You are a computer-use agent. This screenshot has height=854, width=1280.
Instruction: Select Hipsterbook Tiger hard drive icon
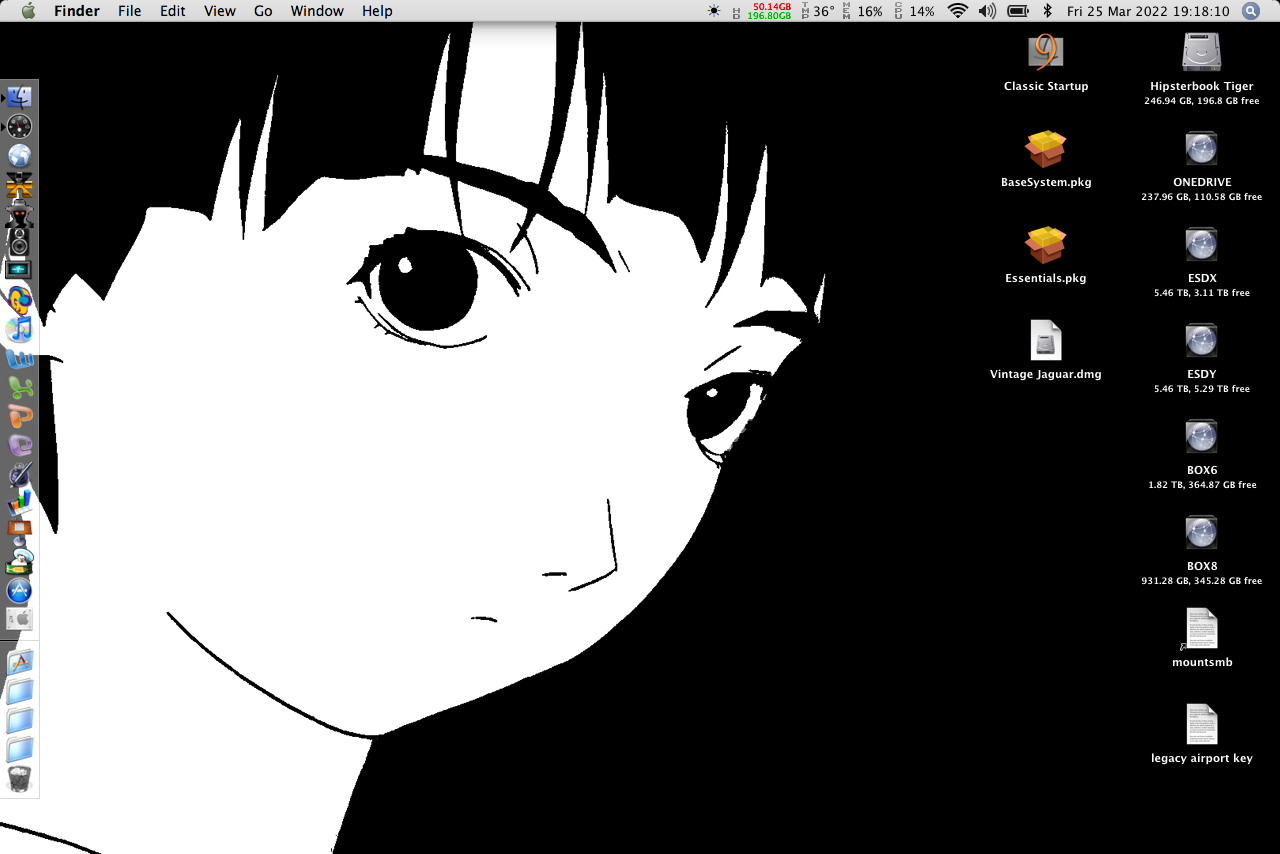[x=1201, y=51]
